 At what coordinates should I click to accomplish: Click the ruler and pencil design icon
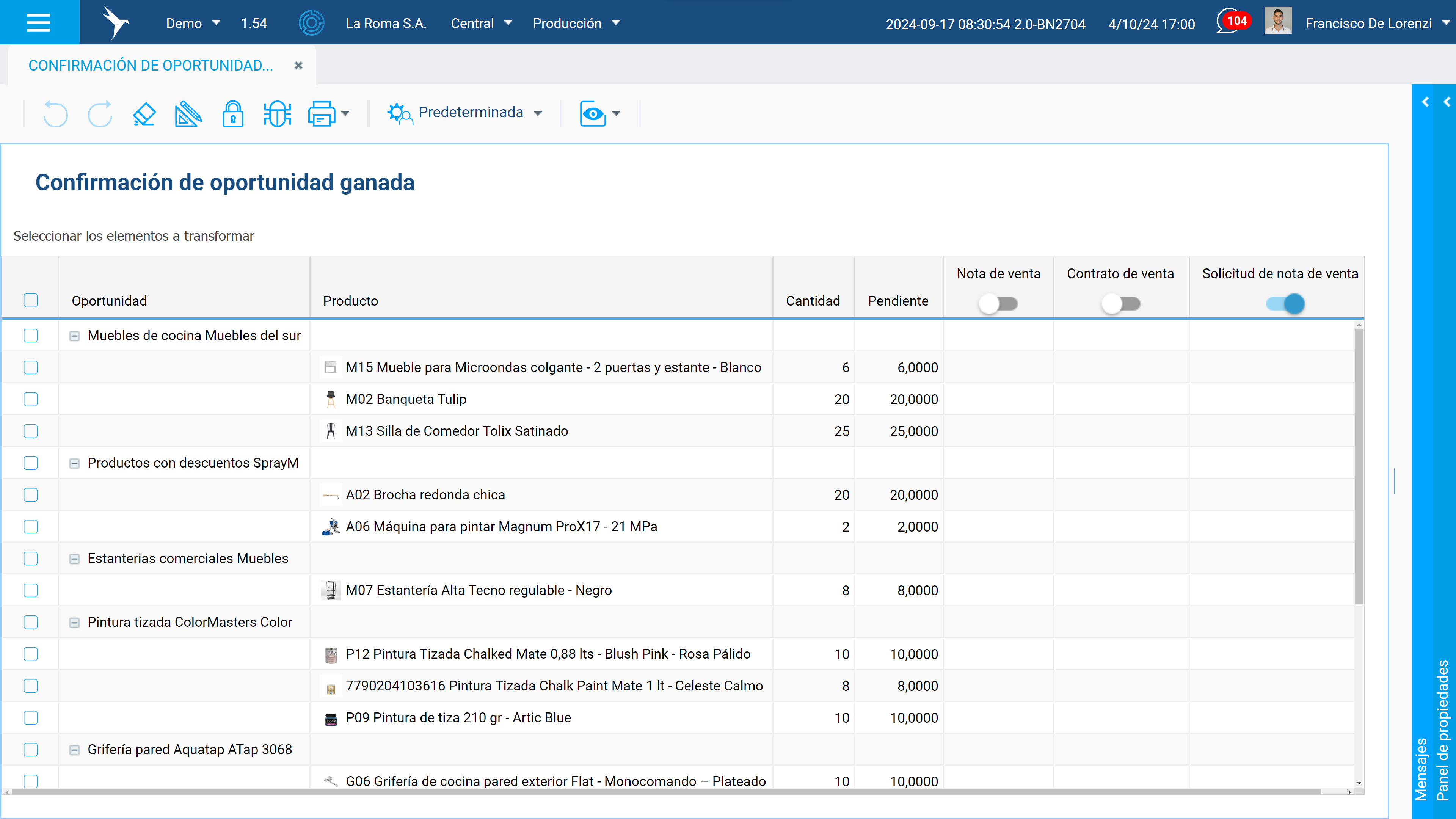(188, 114)
